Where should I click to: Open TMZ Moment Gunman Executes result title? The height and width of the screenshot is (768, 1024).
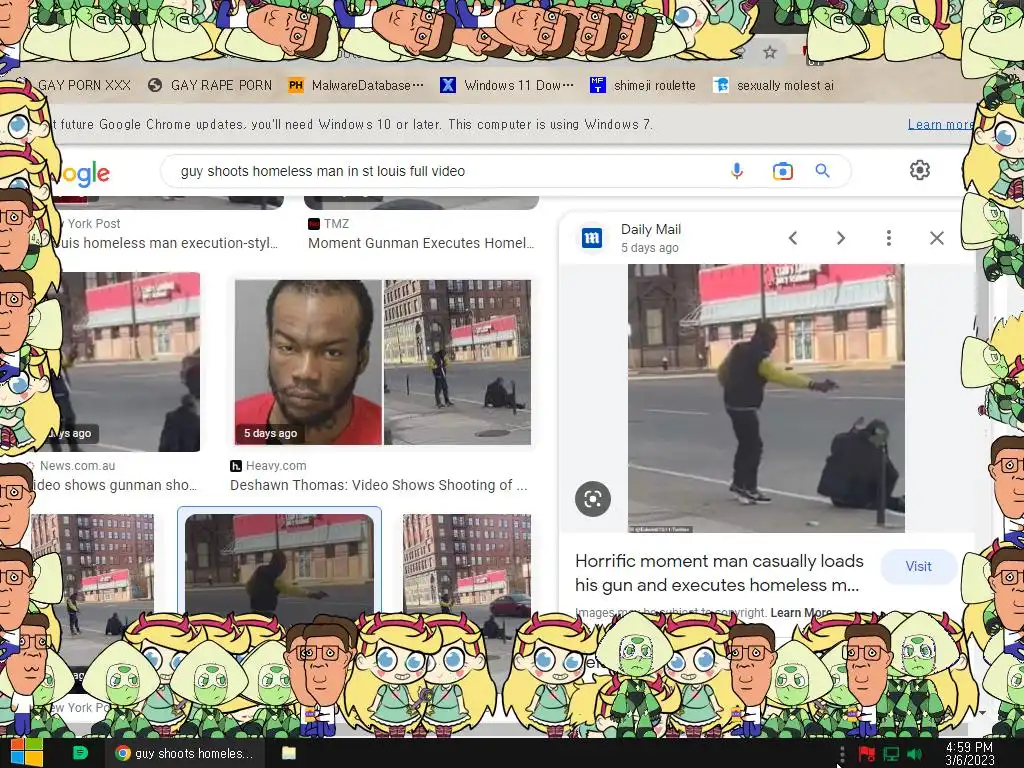coord(421,243)
